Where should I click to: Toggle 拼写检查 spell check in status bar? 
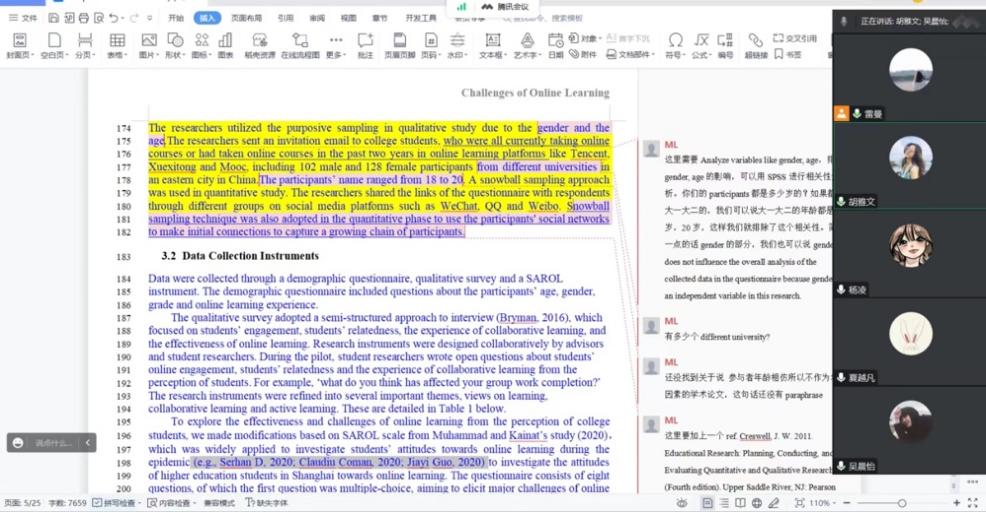pyautogui.click(x=119, y=503)
